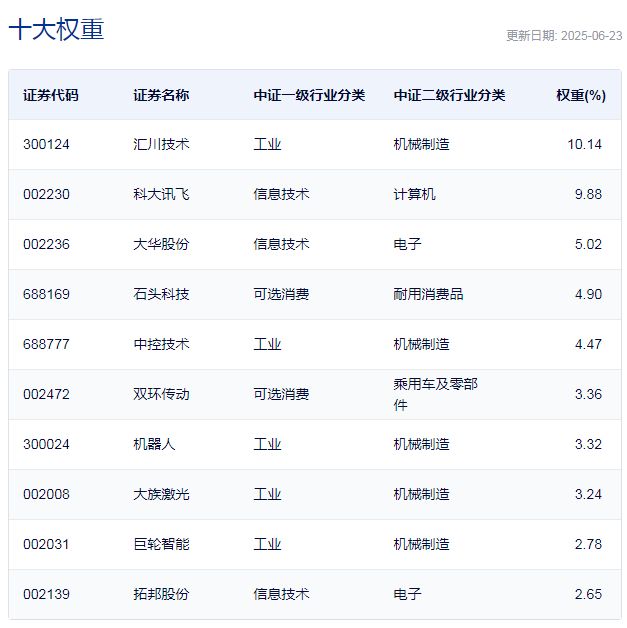Image resolution: width=627 pixels, height=628 pixels.
Task: Open stock code 300124
Action: click(46, 144)
